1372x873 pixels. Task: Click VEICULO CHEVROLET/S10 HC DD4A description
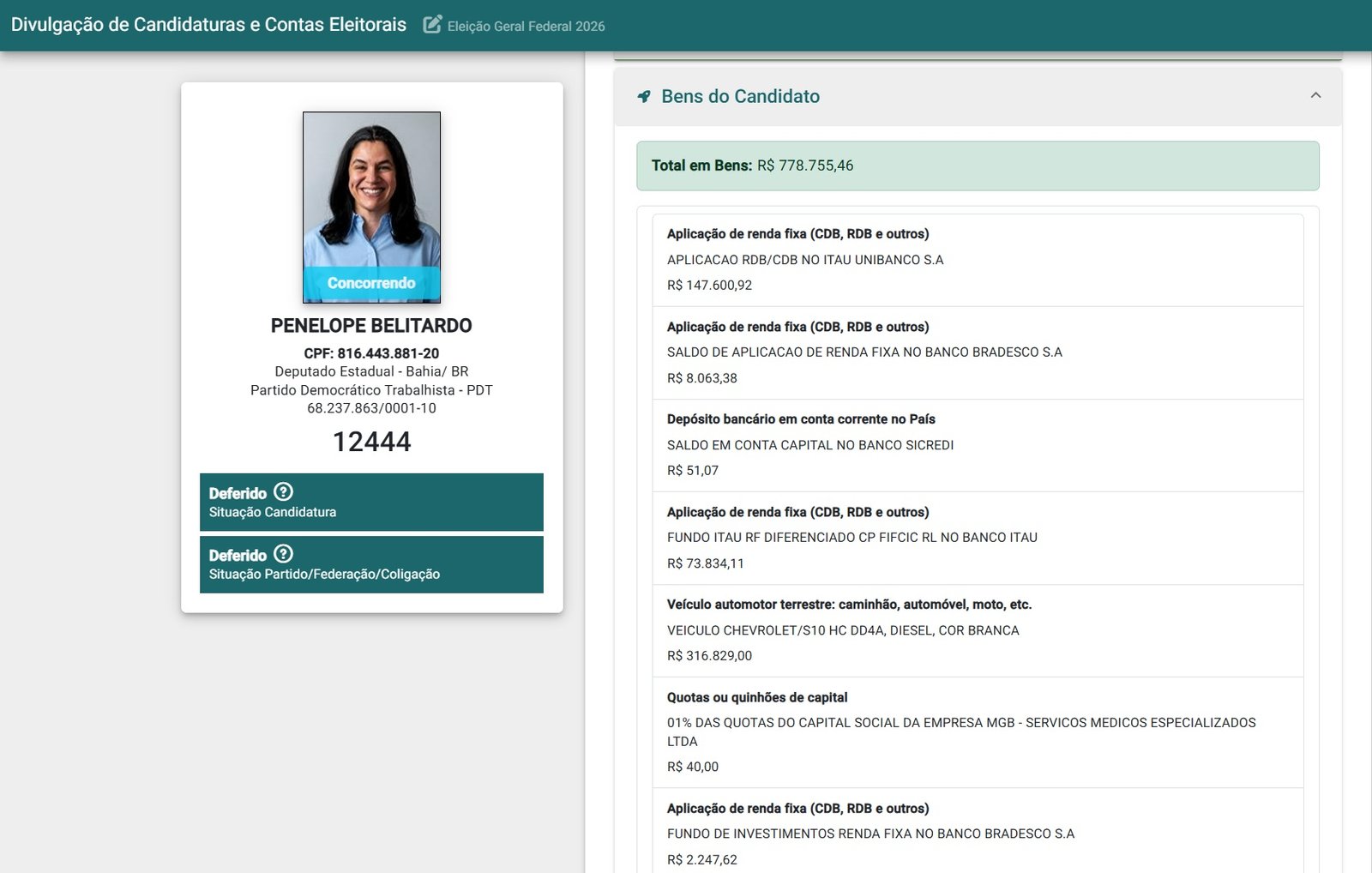tap(843, 630)
